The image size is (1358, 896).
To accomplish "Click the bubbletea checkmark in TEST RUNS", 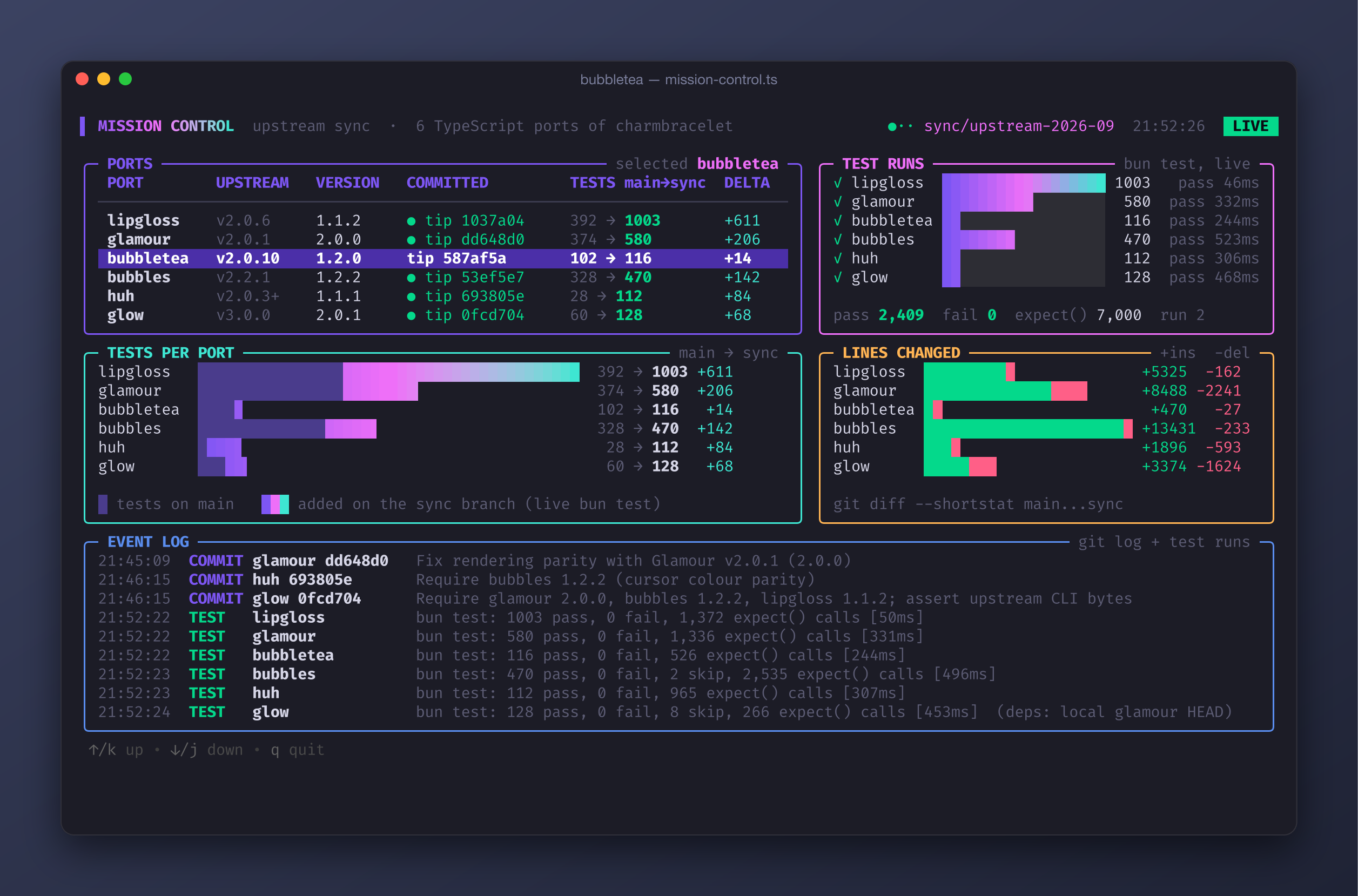I will 838,220.
